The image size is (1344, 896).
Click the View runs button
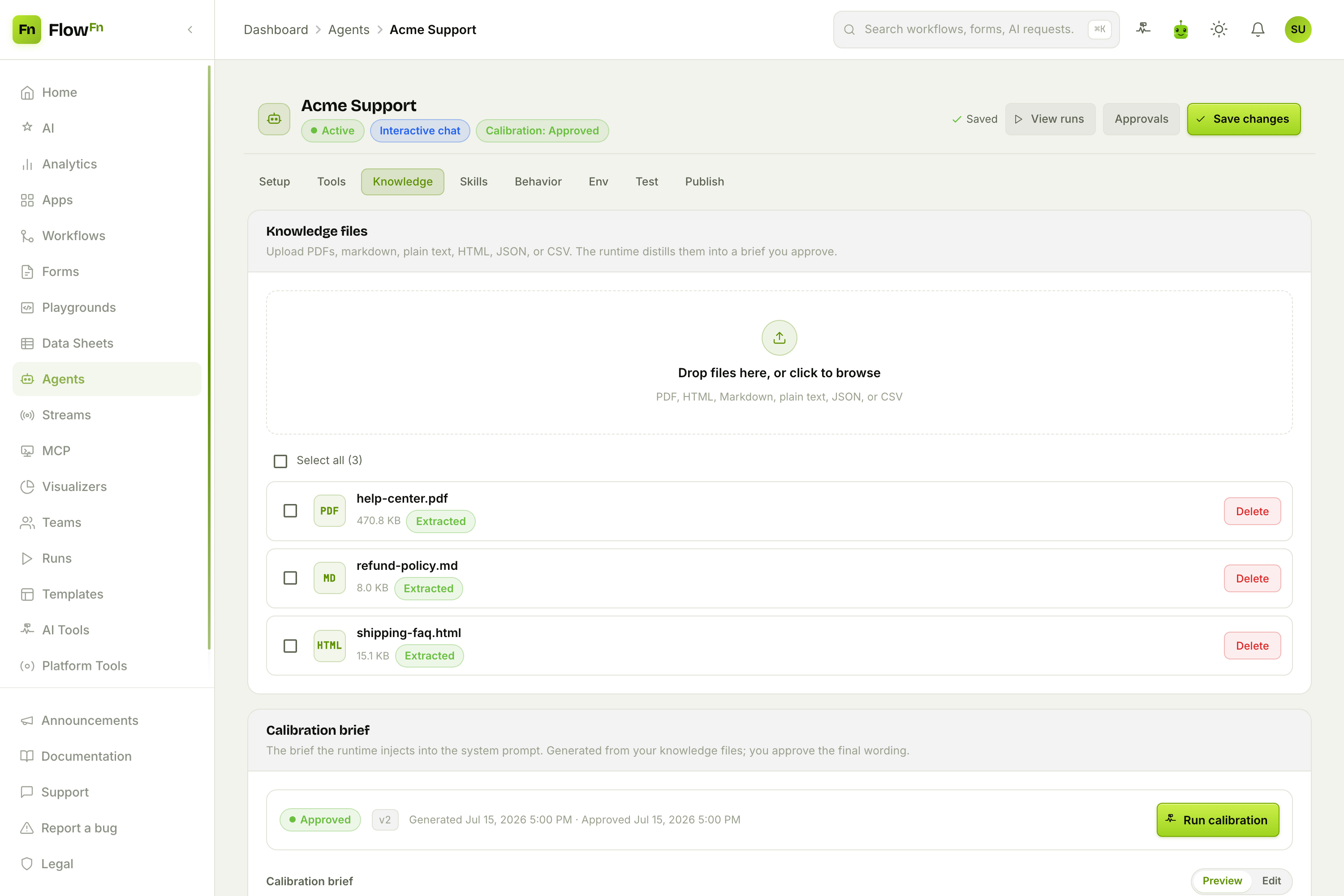[x=1050, y=119]
